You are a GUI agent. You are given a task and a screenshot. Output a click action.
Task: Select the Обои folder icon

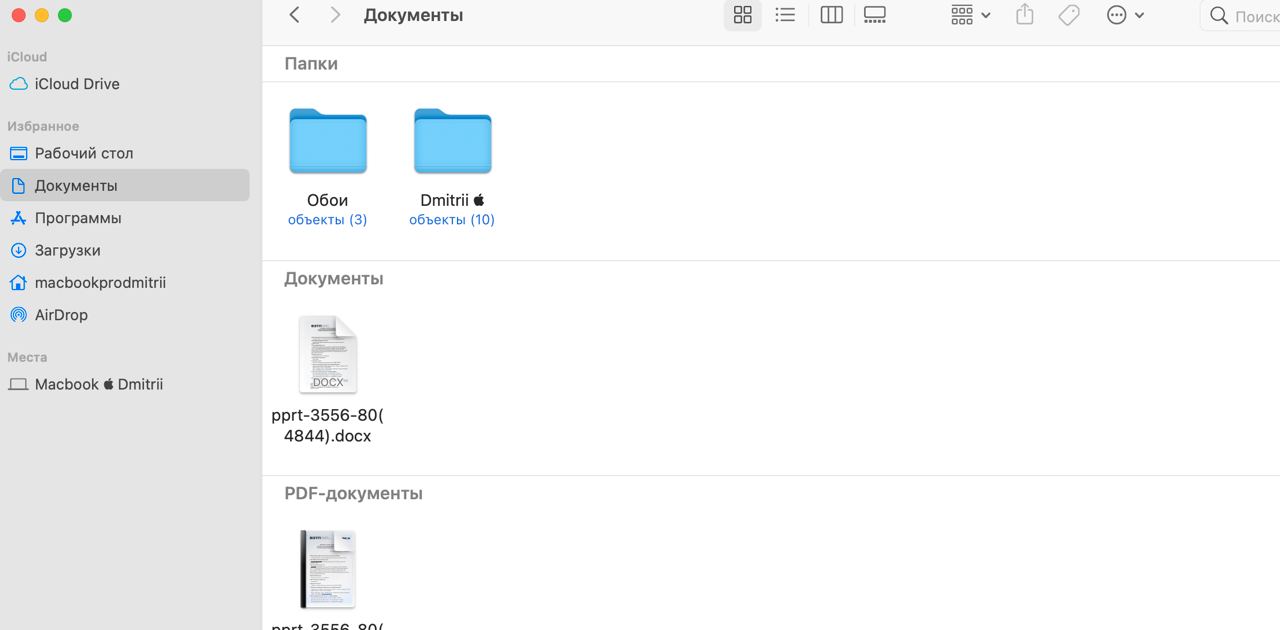[328, 141]
